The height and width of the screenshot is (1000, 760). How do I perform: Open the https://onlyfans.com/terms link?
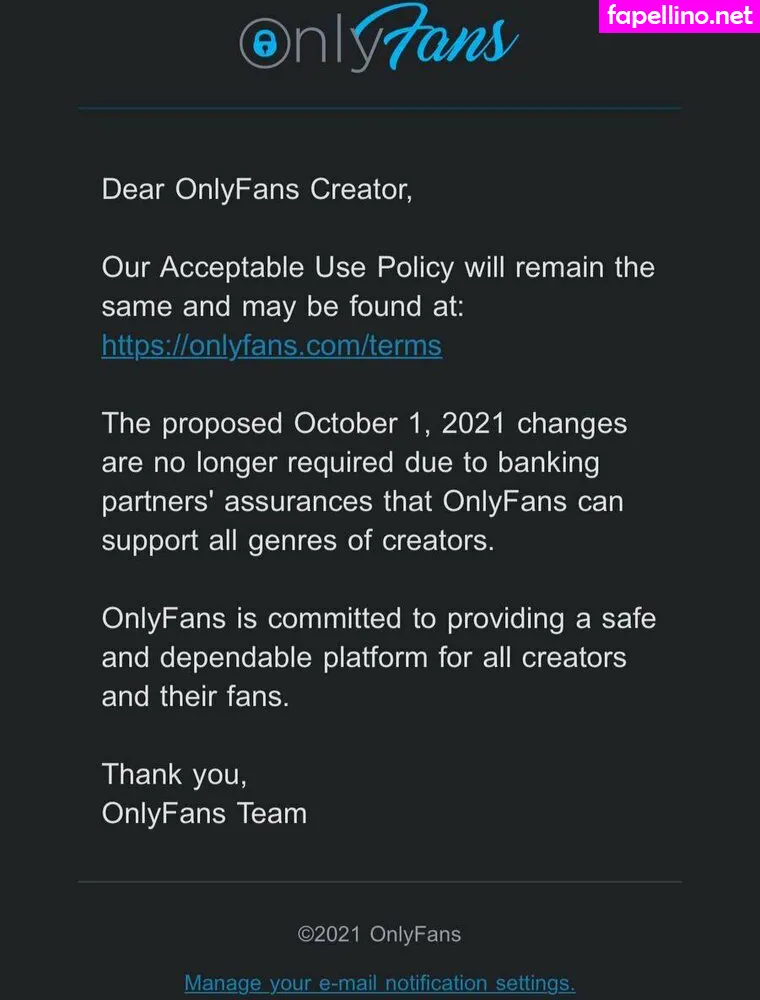(271, 346)
